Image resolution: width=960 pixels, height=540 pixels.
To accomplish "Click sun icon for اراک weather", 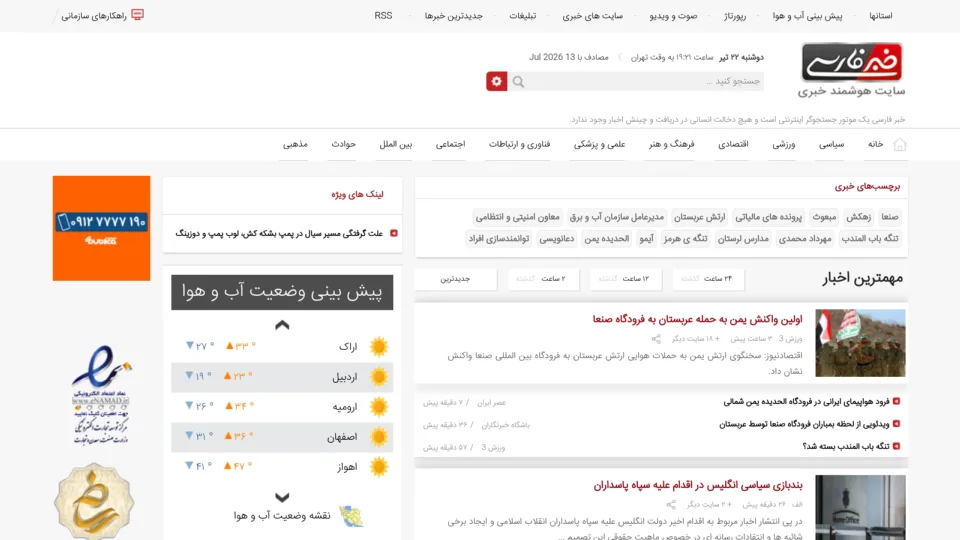I will click(379, 347).
